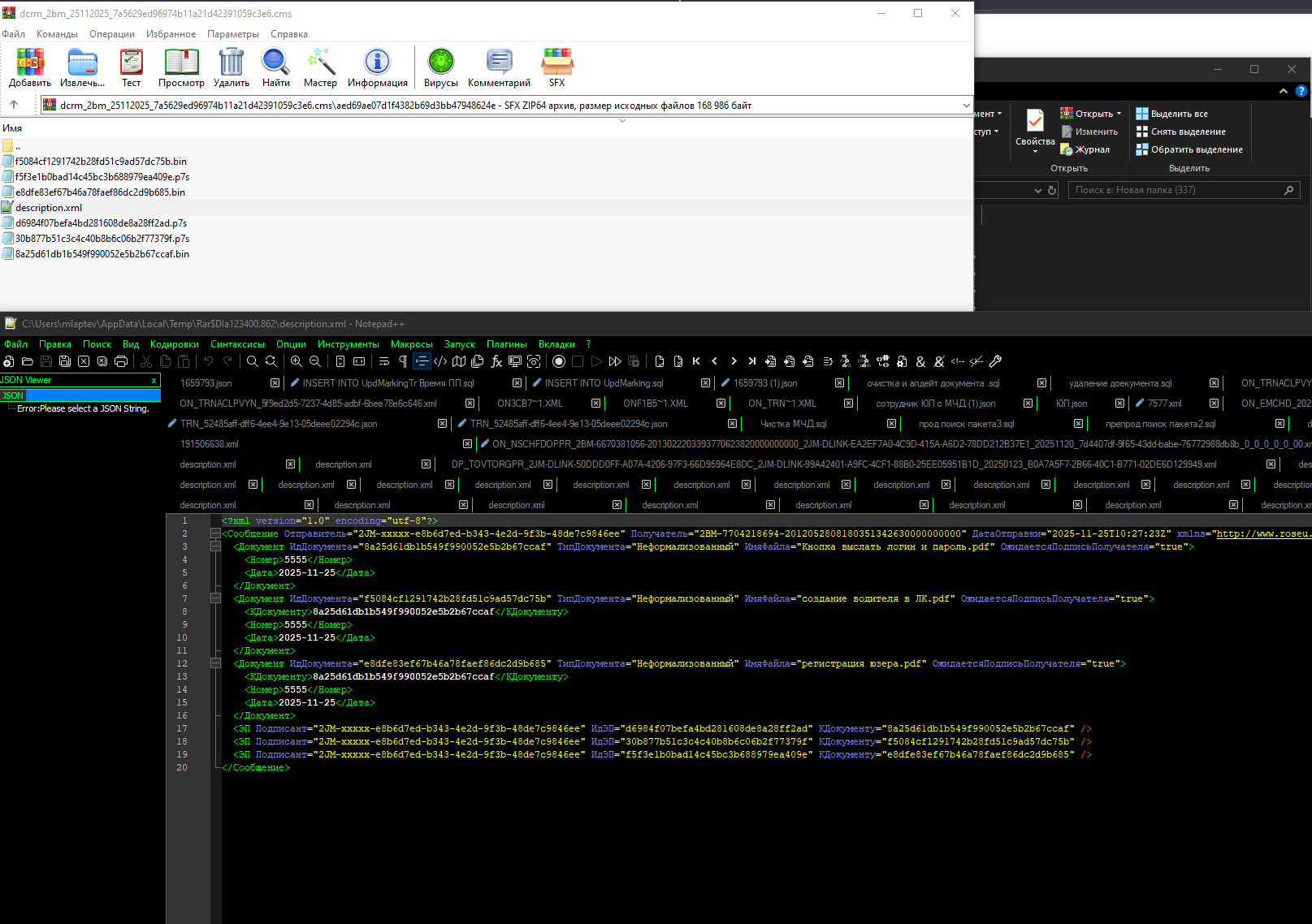Click the Print icon in Notepad++
The image size is (1312, 924).
[121, 361]
